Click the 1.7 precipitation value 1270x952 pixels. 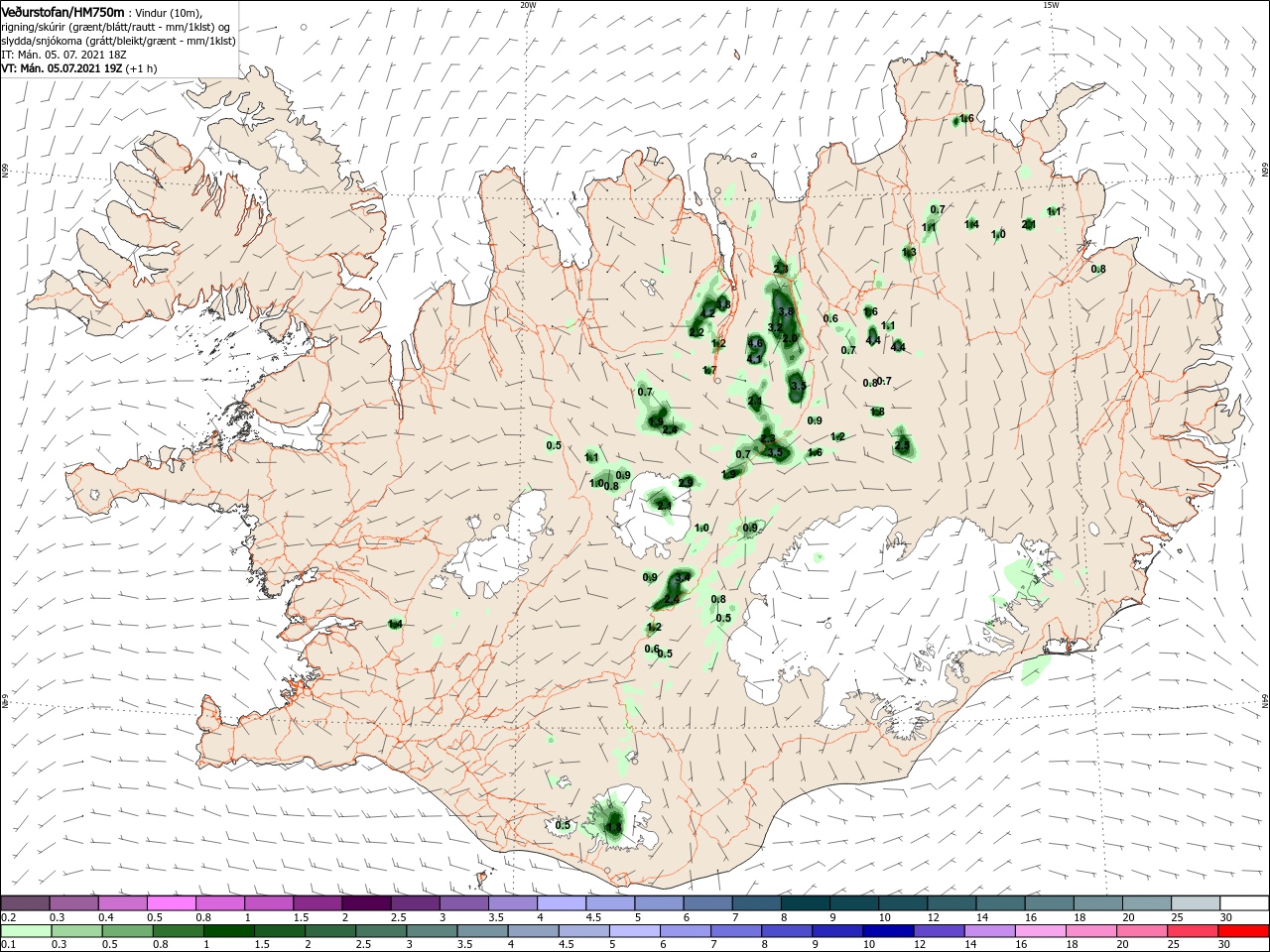coord(709,370)
